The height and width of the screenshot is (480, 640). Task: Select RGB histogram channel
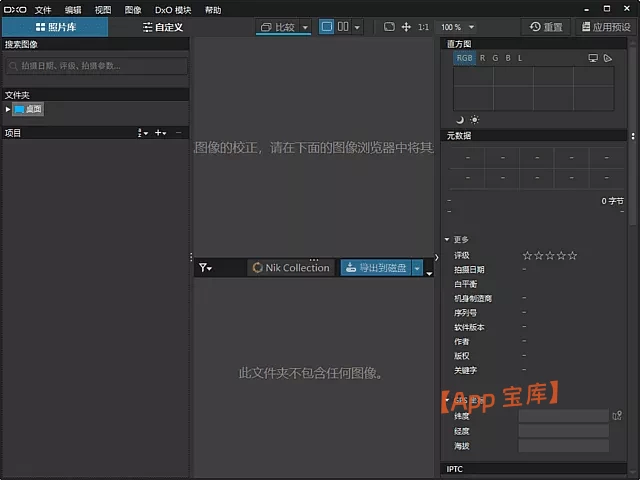click(464, 58)
